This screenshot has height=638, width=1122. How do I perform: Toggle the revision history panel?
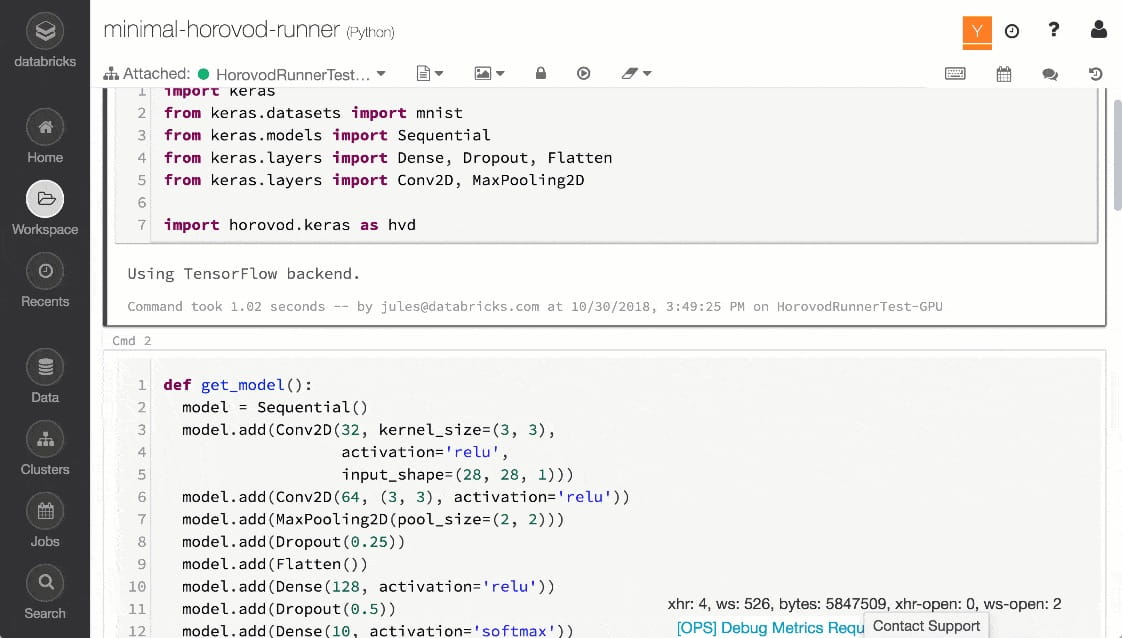(1096, 74)
